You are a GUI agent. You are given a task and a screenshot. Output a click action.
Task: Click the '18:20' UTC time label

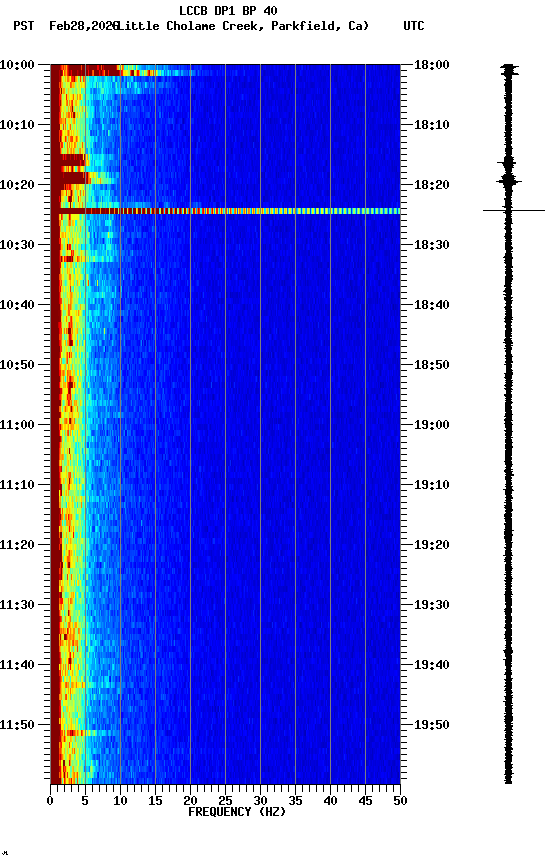432,185
